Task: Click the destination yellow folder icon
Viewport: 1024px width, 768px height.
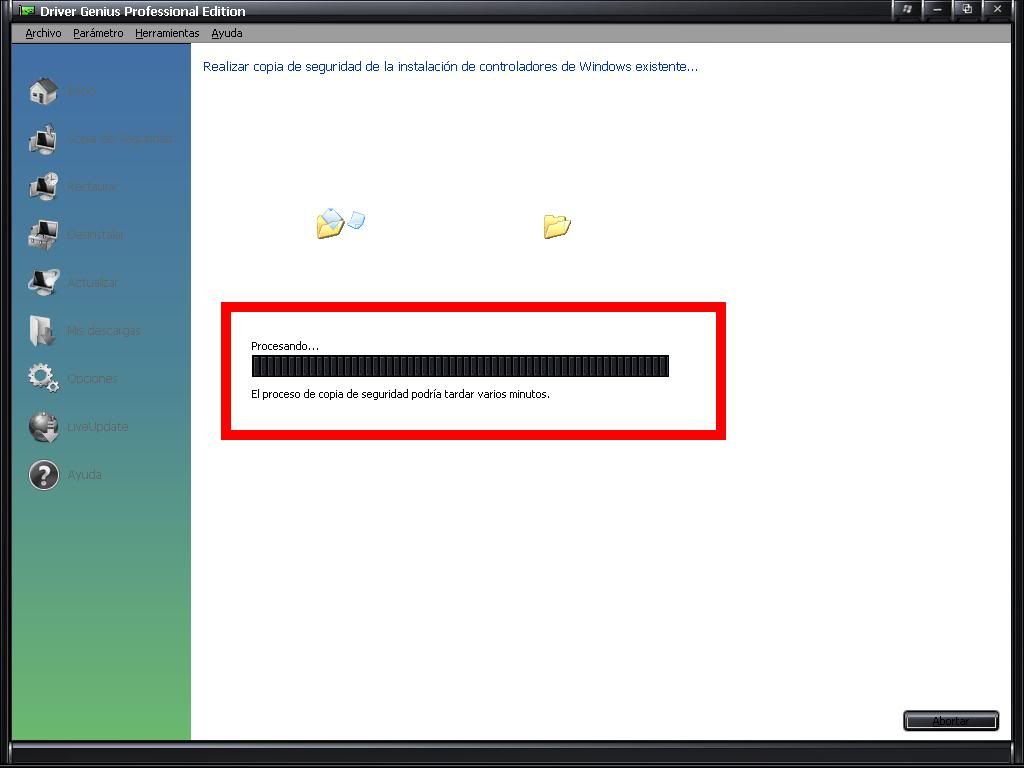Action: coord(557,226)
